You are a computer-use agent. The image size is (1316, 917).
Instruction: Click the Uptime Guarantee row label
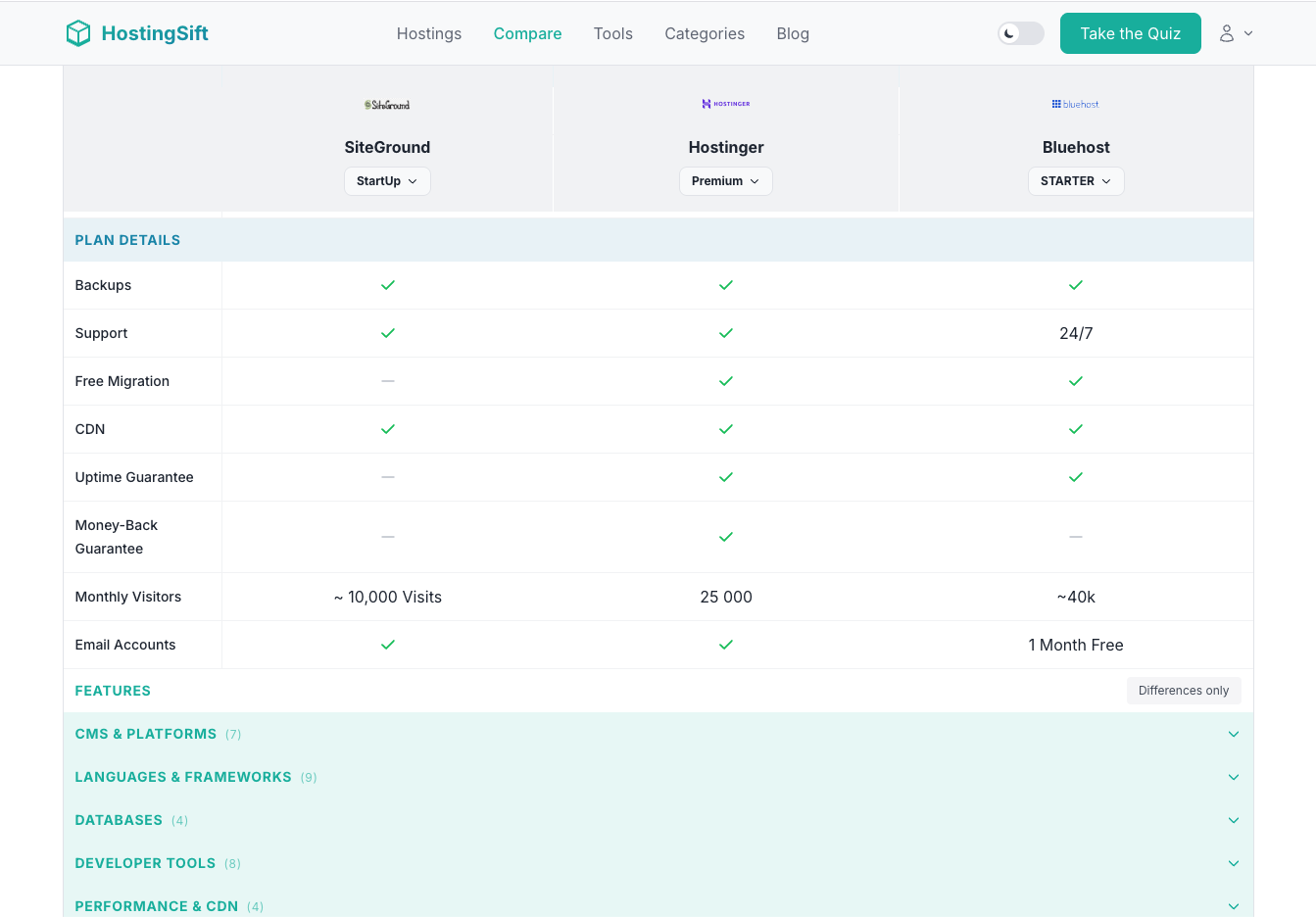coord(134,477)
